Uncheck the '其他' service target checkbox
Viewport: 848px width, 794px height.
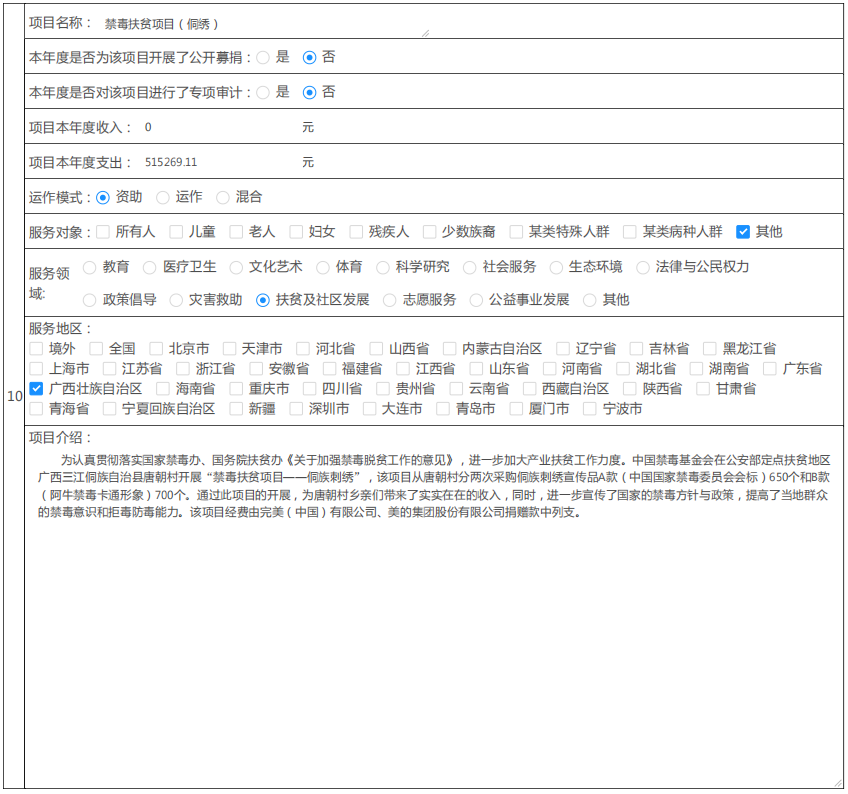tap(743, 232)
